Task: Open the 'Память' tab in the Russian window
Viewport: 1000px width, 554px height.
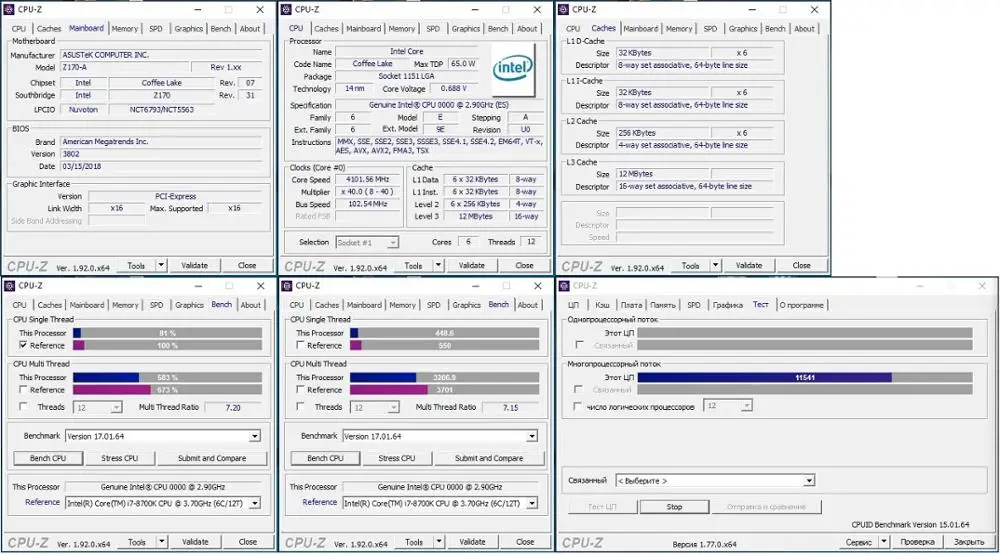Action: (x=663, y=305)
